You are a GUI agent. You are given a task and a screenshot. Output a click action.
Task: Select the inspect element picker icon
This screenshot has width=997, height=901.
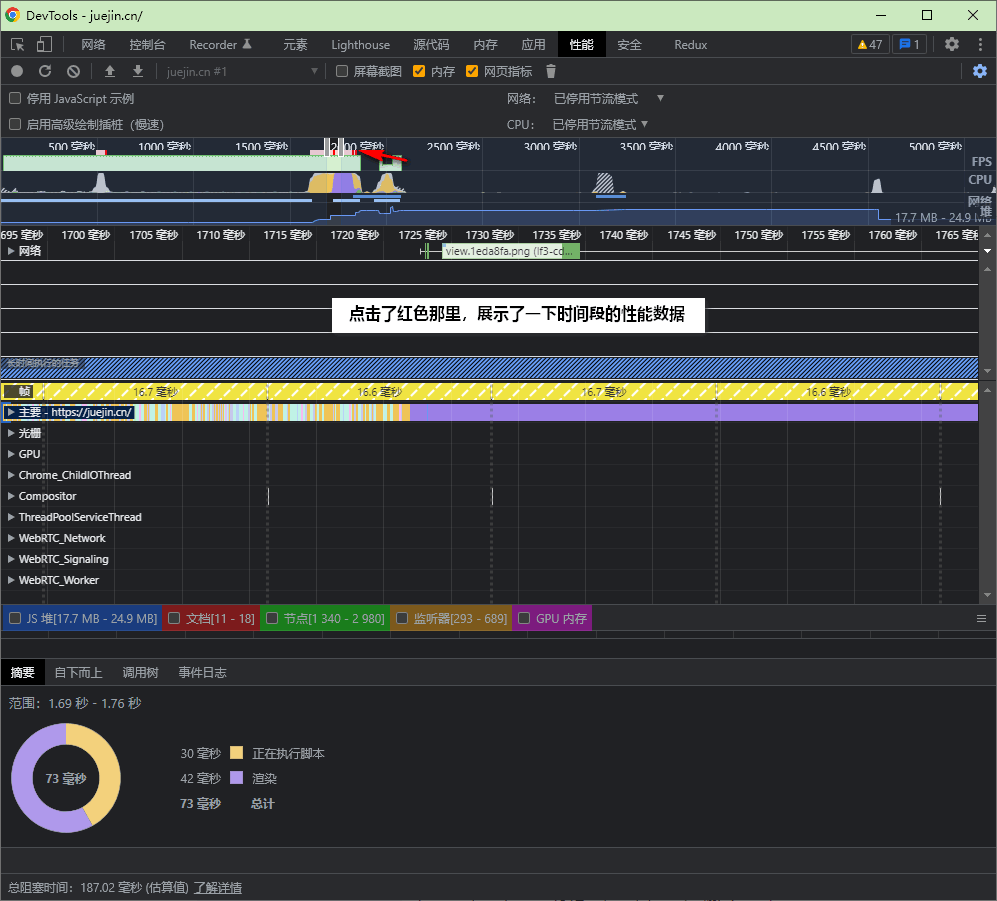[x=17, y=44]
